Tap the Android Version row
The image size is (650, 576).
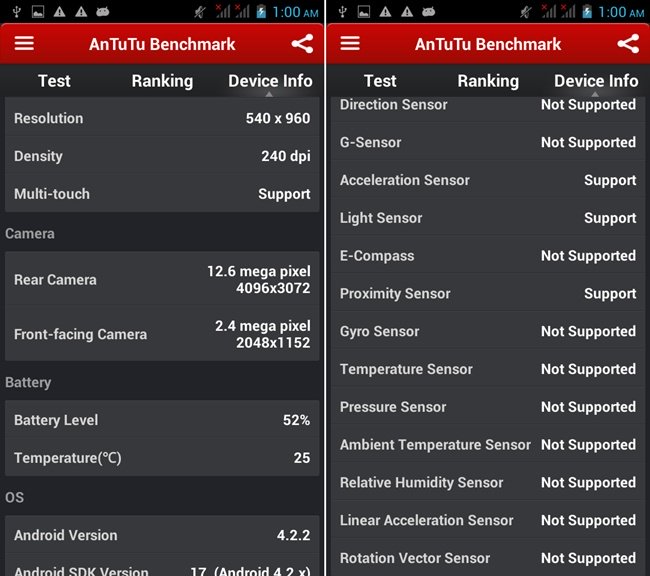(162, 535)
